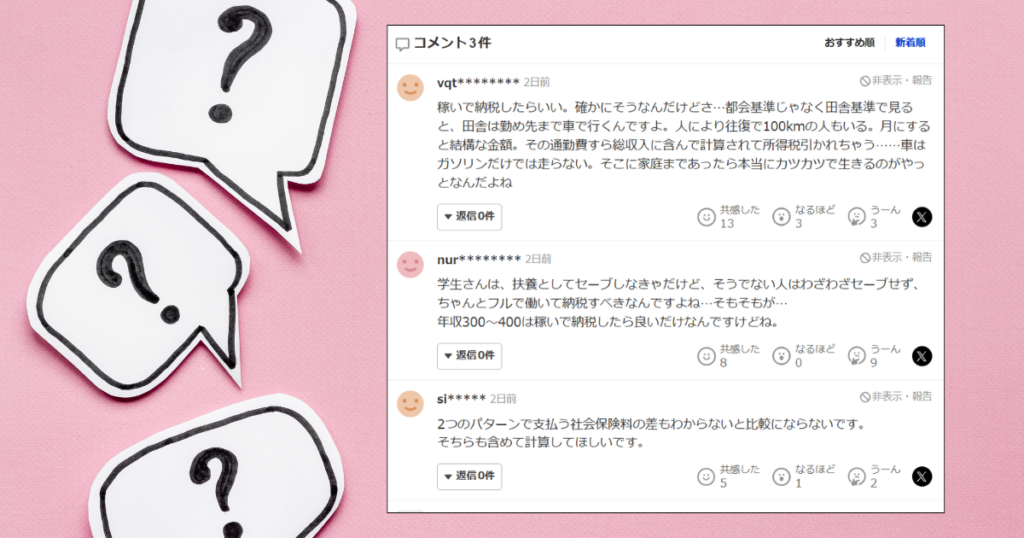Expand 返信0件 under si's comment
The width and height of the screenshot is (1024, 538).
coord(470,477)
